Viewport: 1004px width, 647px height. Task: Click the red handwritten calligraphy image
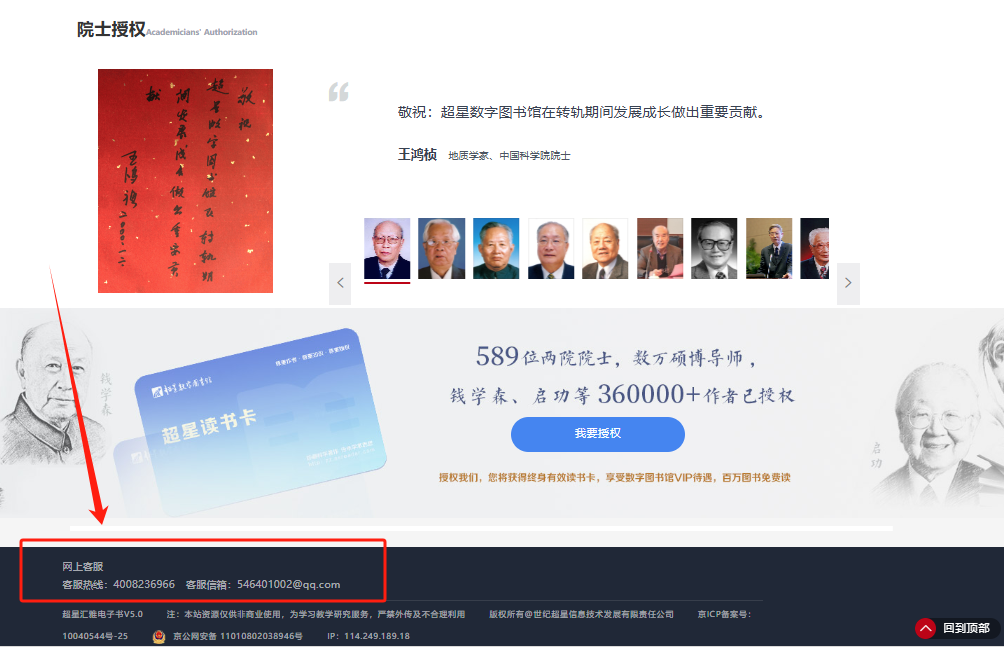[185, 181]
